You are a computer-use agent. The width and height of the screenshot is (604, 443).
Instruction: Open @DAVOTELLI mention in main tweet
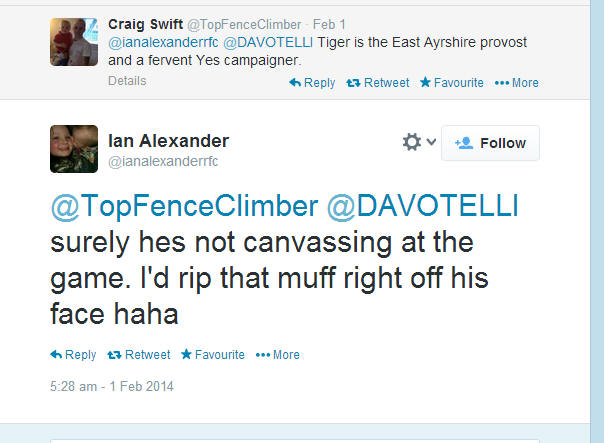click(x=422, y=207)
